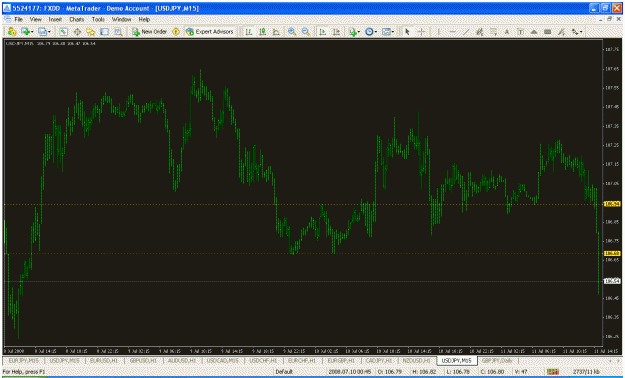Select the vertical line drawing tool
This screenshot has height=378, width=625.
(x=438, y=32)
